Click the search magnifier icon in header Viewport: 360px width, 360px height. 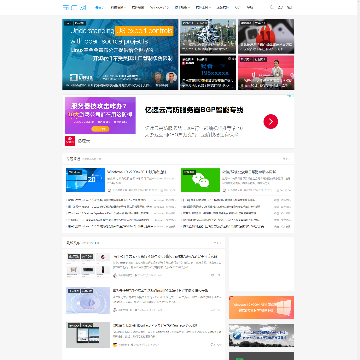pyautogui.click(x=272, y=7)
